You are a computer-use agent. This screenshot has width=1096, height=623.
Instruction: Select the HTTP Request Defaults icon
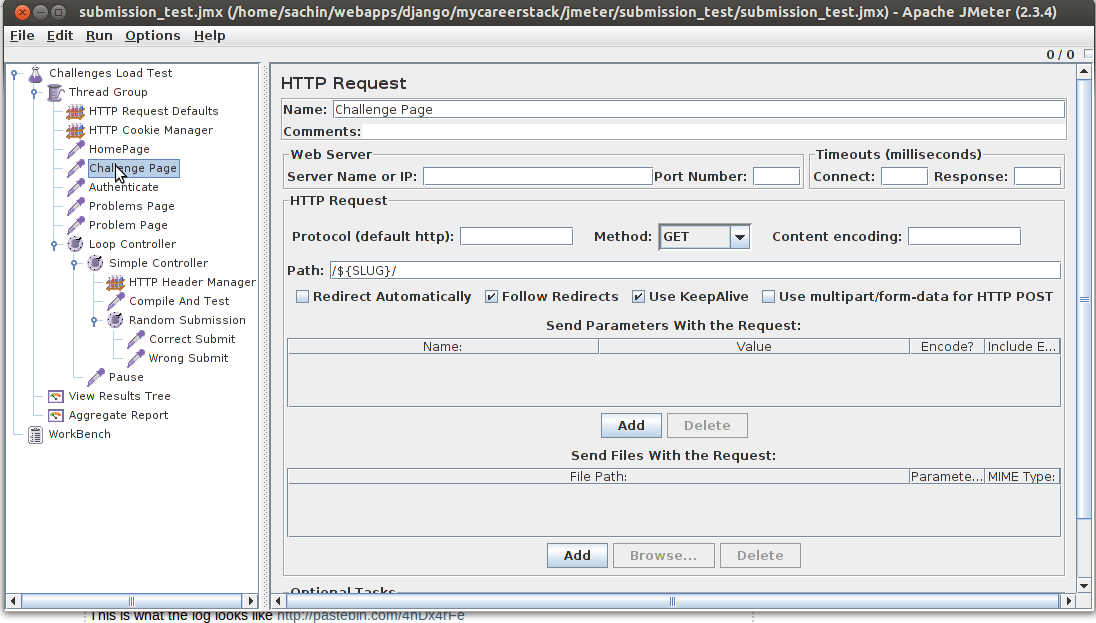(75, 111)
